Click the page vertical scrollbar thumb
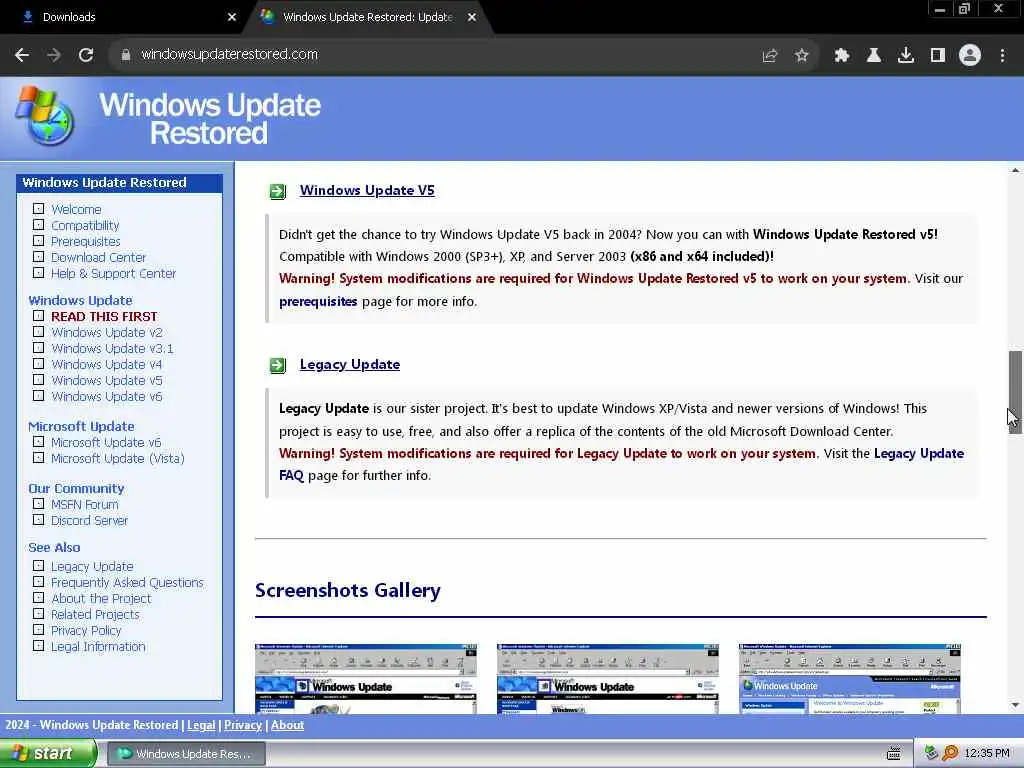Image resolution: width=1024 pixels, height=768 pixels. point(1015,392)
